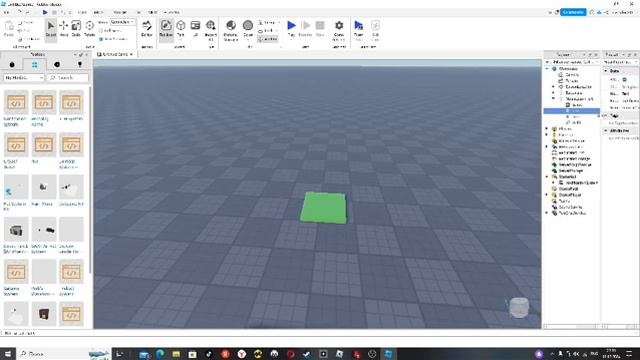Screen dimensions: 640x360
Task: Open the Terrain Editor
Action: [147, 29]
